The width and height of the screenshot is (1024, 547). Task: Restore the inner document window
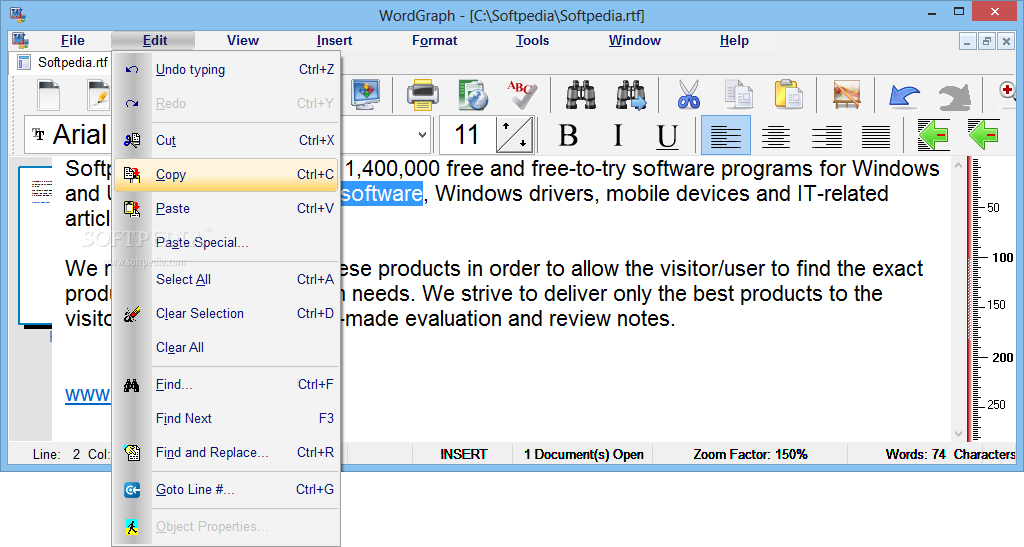(987, 41)
